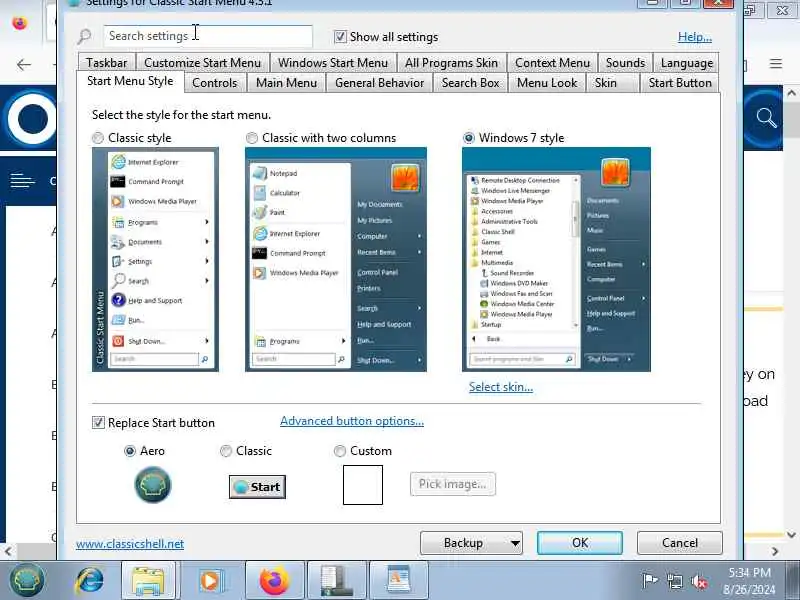Click the Aero shell start button image

(153, 485)
